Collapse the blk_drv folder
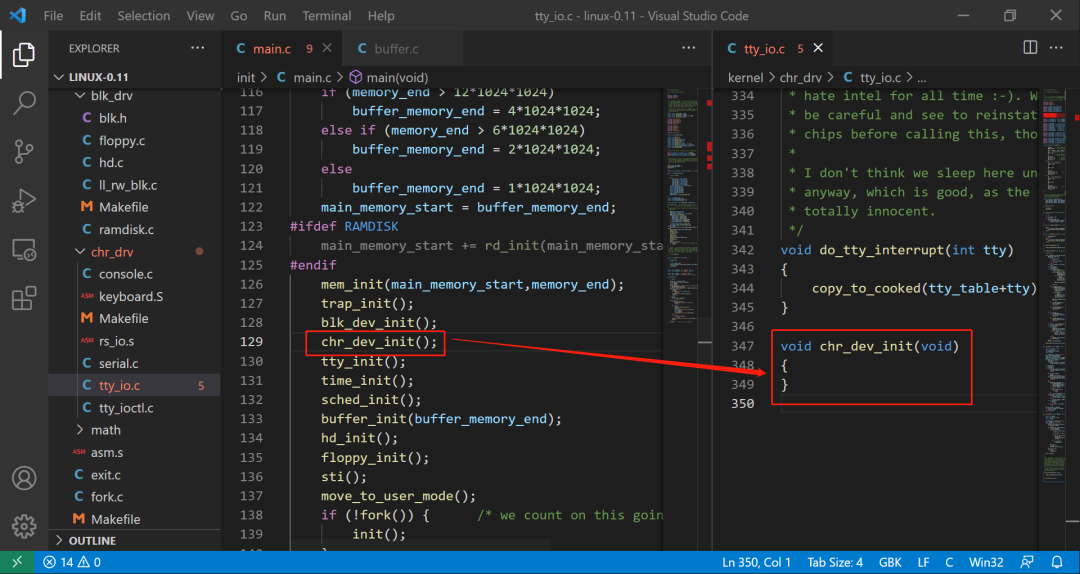 (134, 96)
